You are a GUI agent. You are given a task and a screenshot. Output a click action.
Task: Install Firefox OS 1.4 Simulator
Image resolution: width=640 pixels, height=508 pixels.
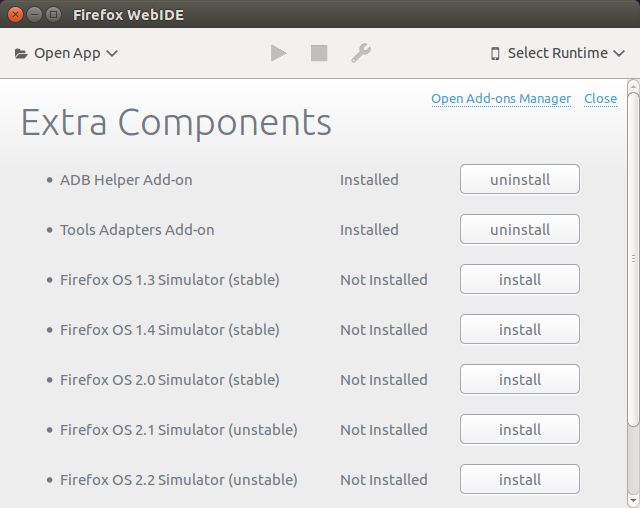click(520, 329)
